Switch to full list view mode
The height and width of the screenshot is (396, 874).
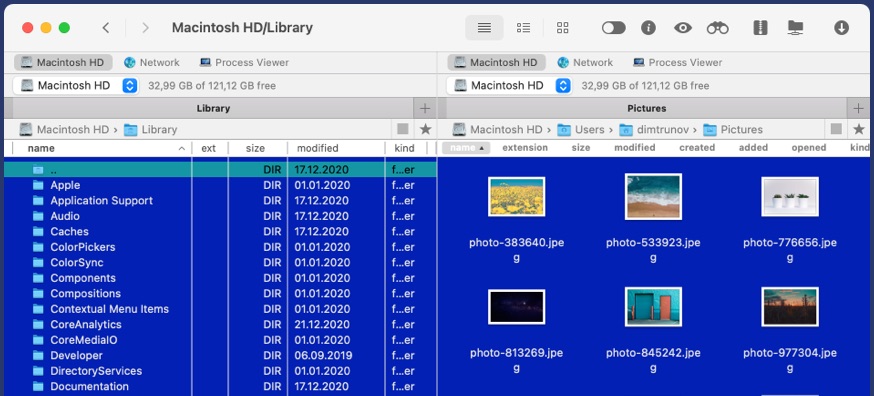coord(484,28)
